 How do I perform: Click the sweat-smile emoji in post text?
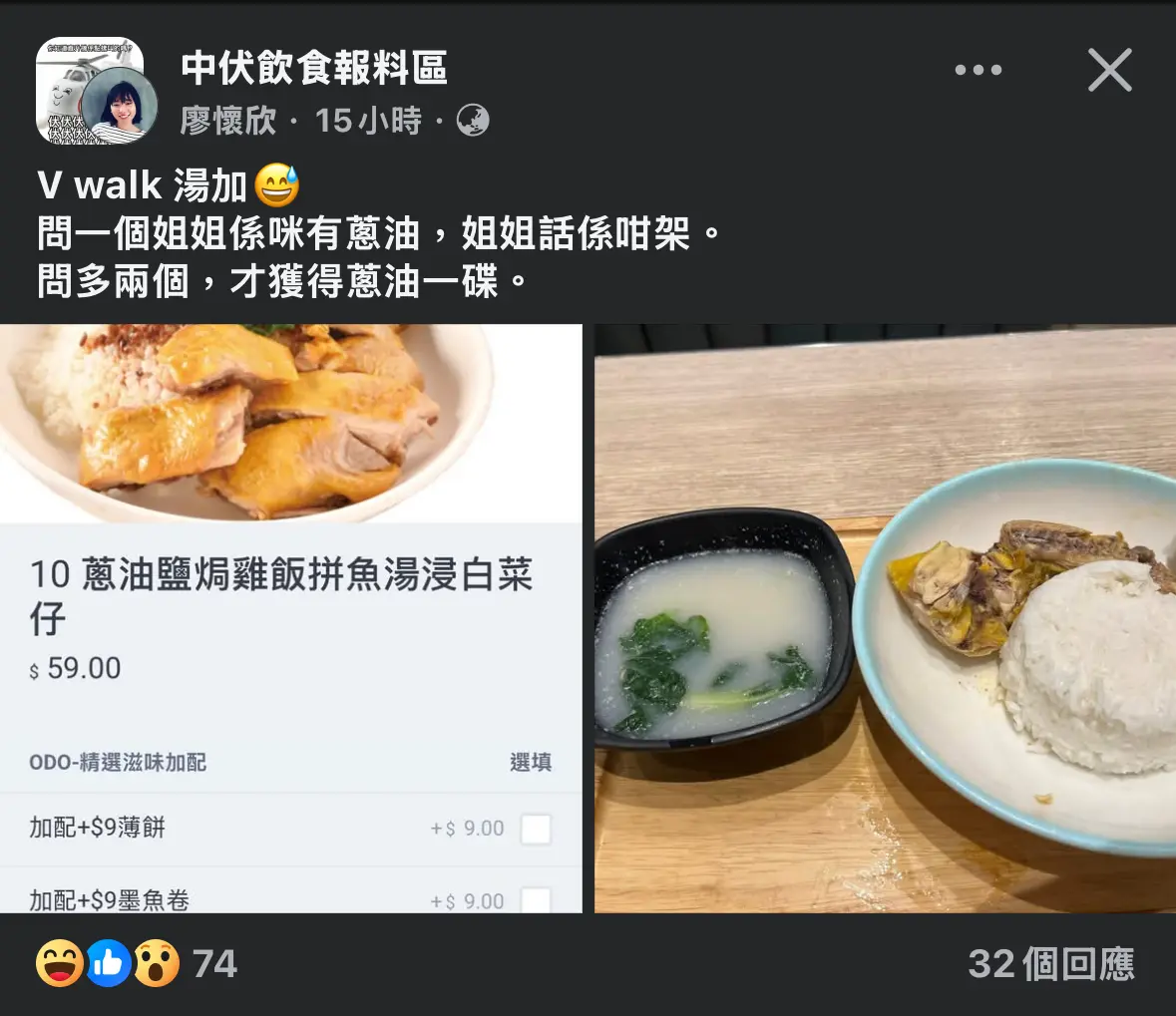[276, 184]
